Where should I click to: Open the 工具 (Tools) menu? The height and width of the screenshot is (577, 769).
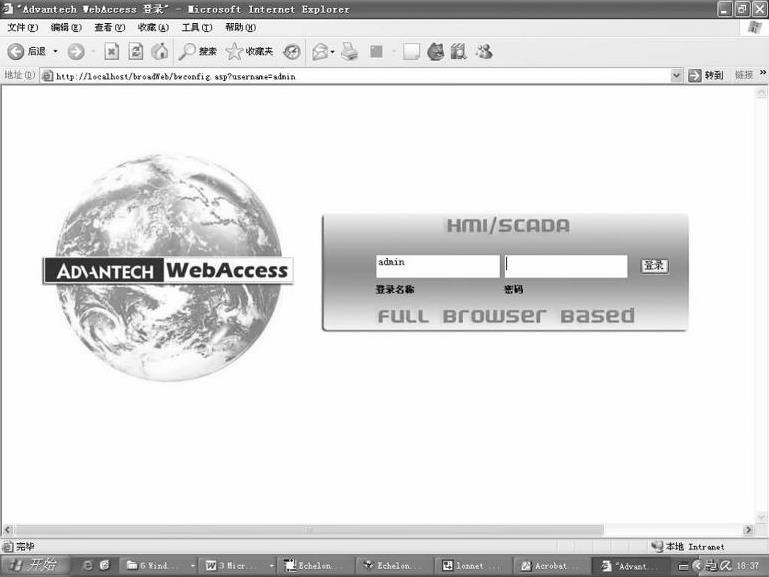[x=197, y=27]
